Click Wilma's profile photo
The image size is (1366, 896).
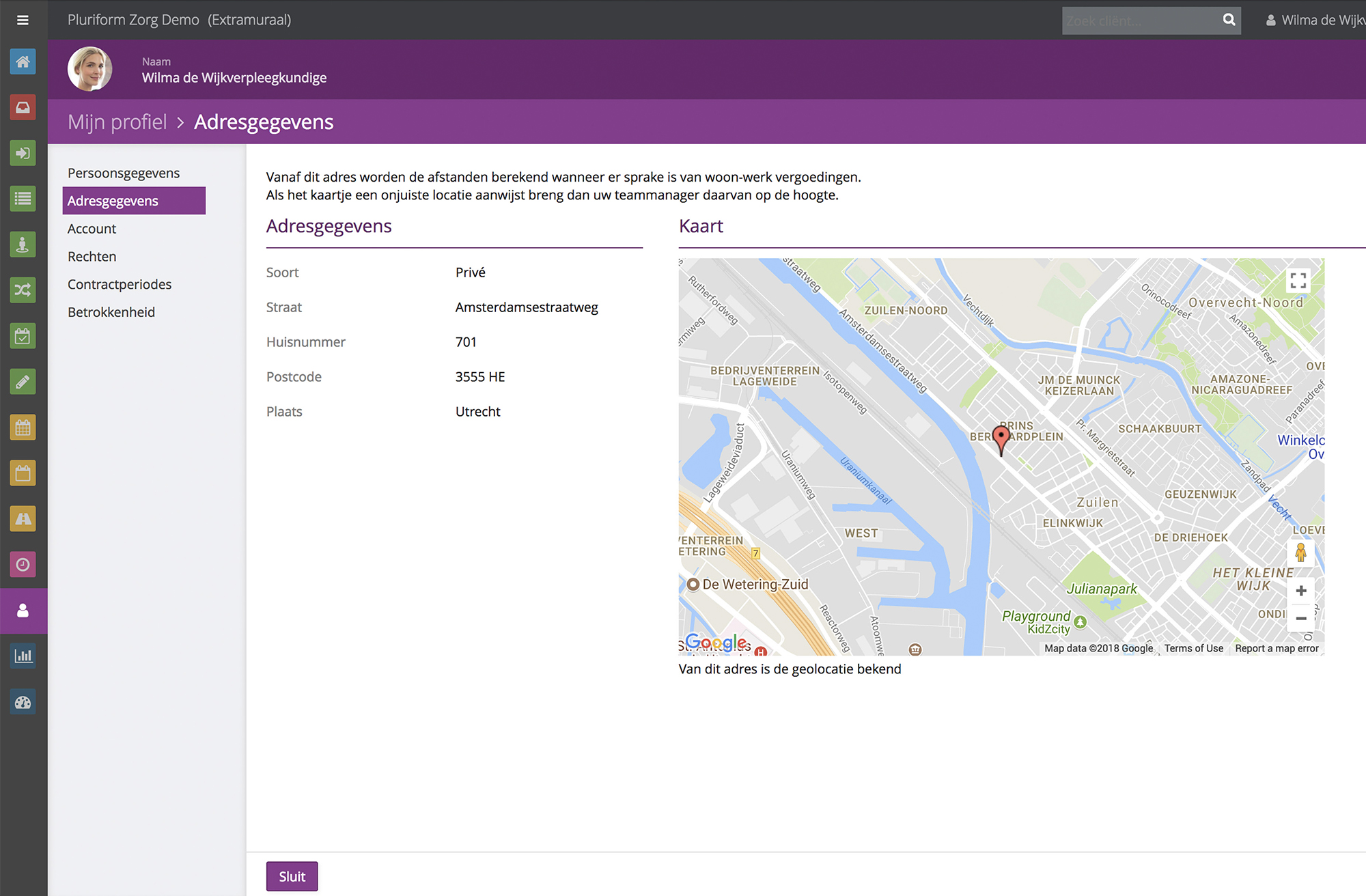[x=89, y=69]
